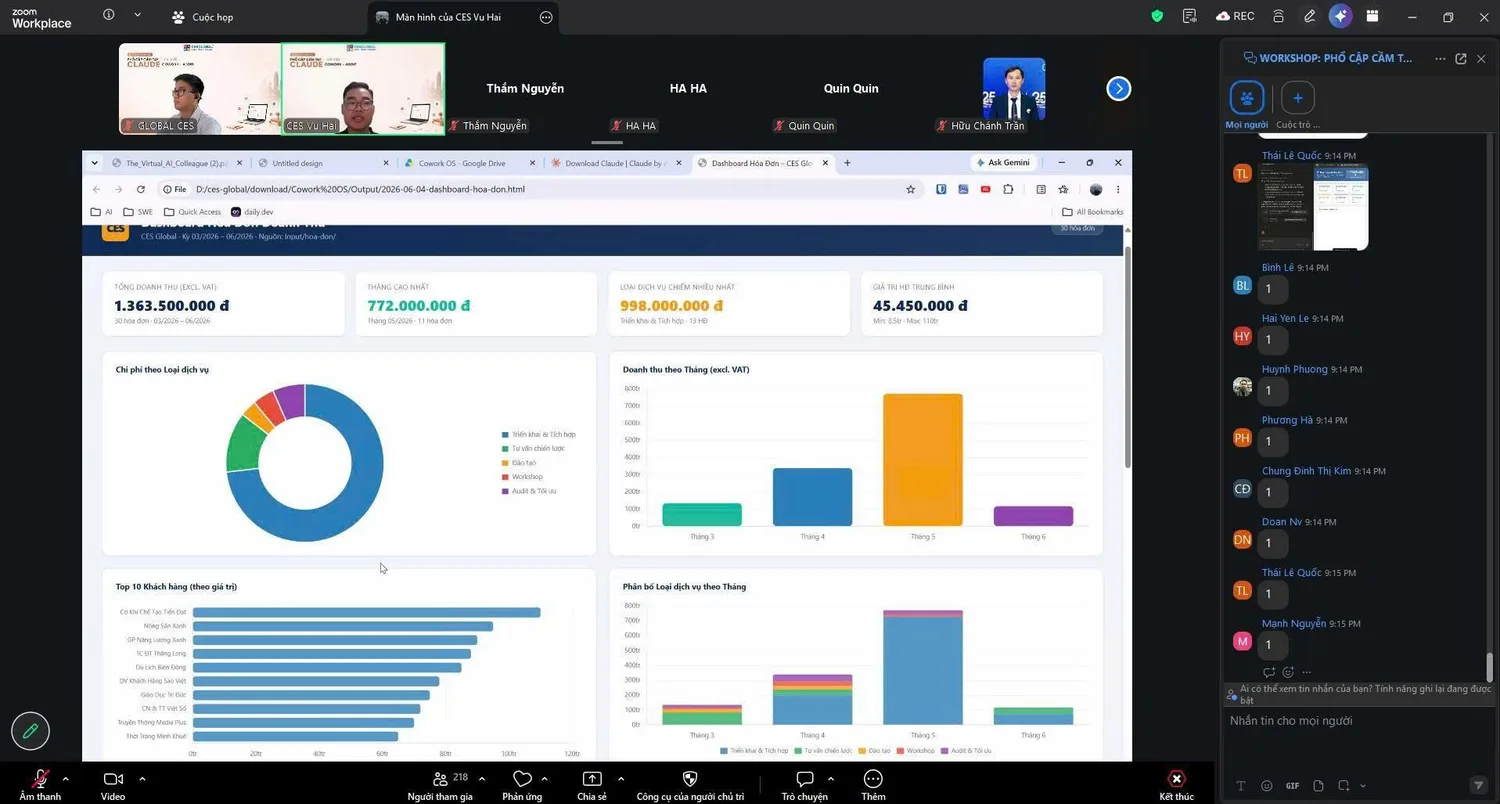This screenshot has width=1500, height=804.
Task: Switch to the Cuộc họp tab
Action: pos(203,17)
